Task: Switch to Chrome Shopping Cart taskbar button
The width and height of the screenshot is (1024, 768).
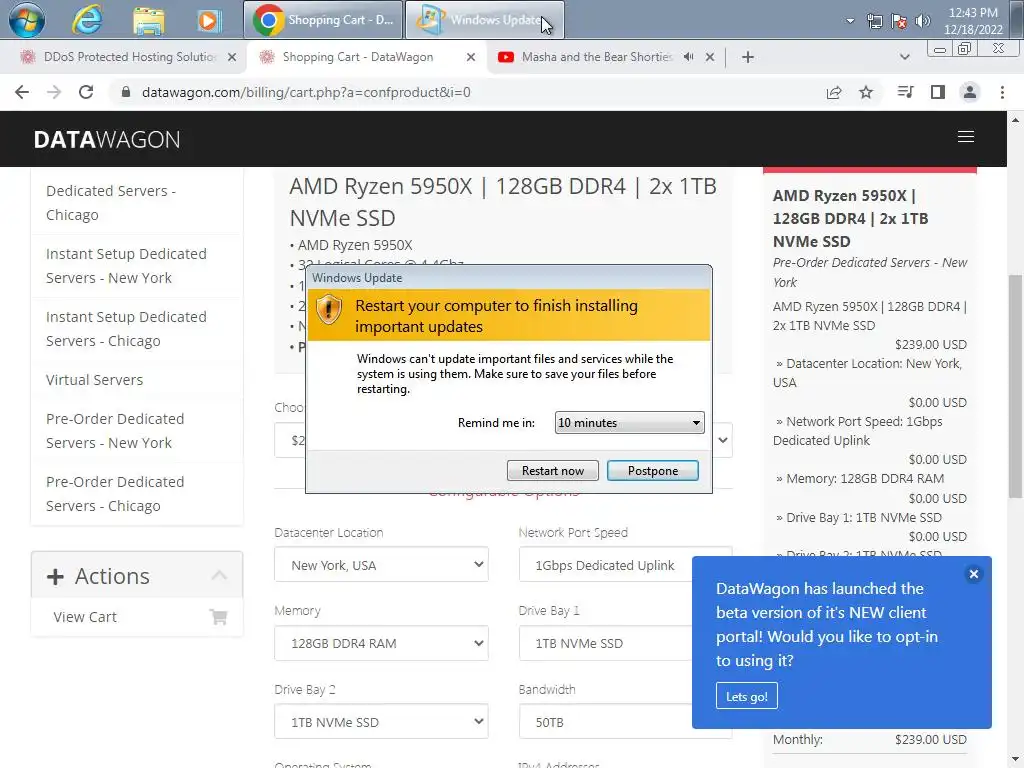Action: [x=323, y=20]
